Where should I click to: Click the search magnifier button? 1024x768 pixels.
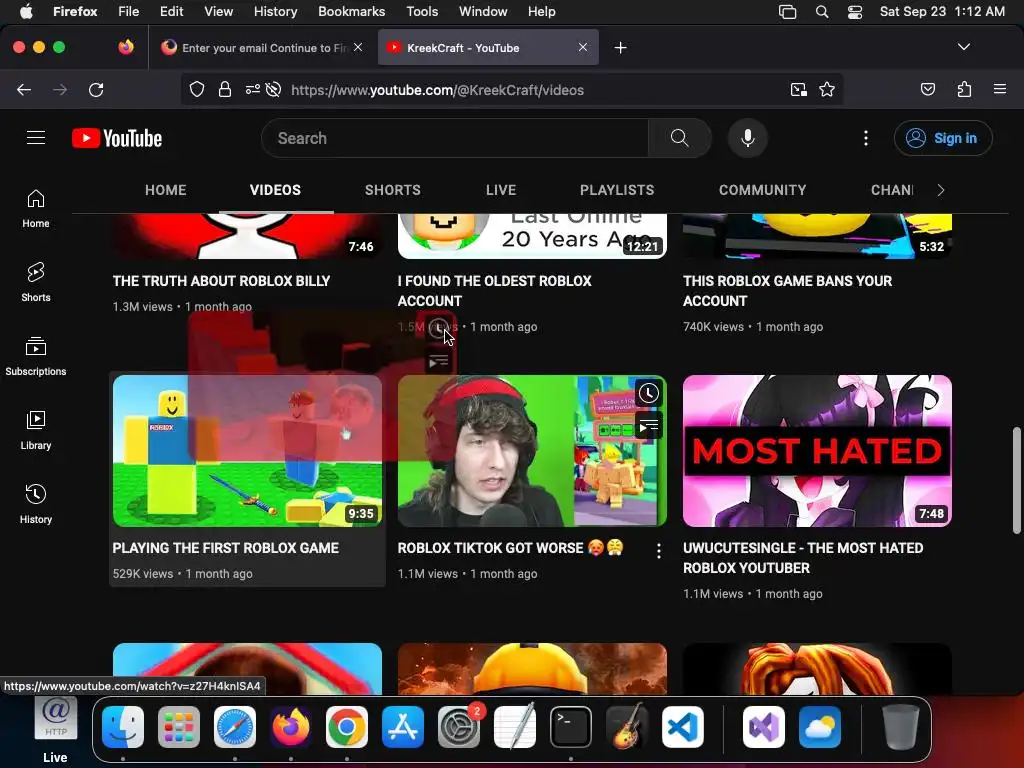679,138
